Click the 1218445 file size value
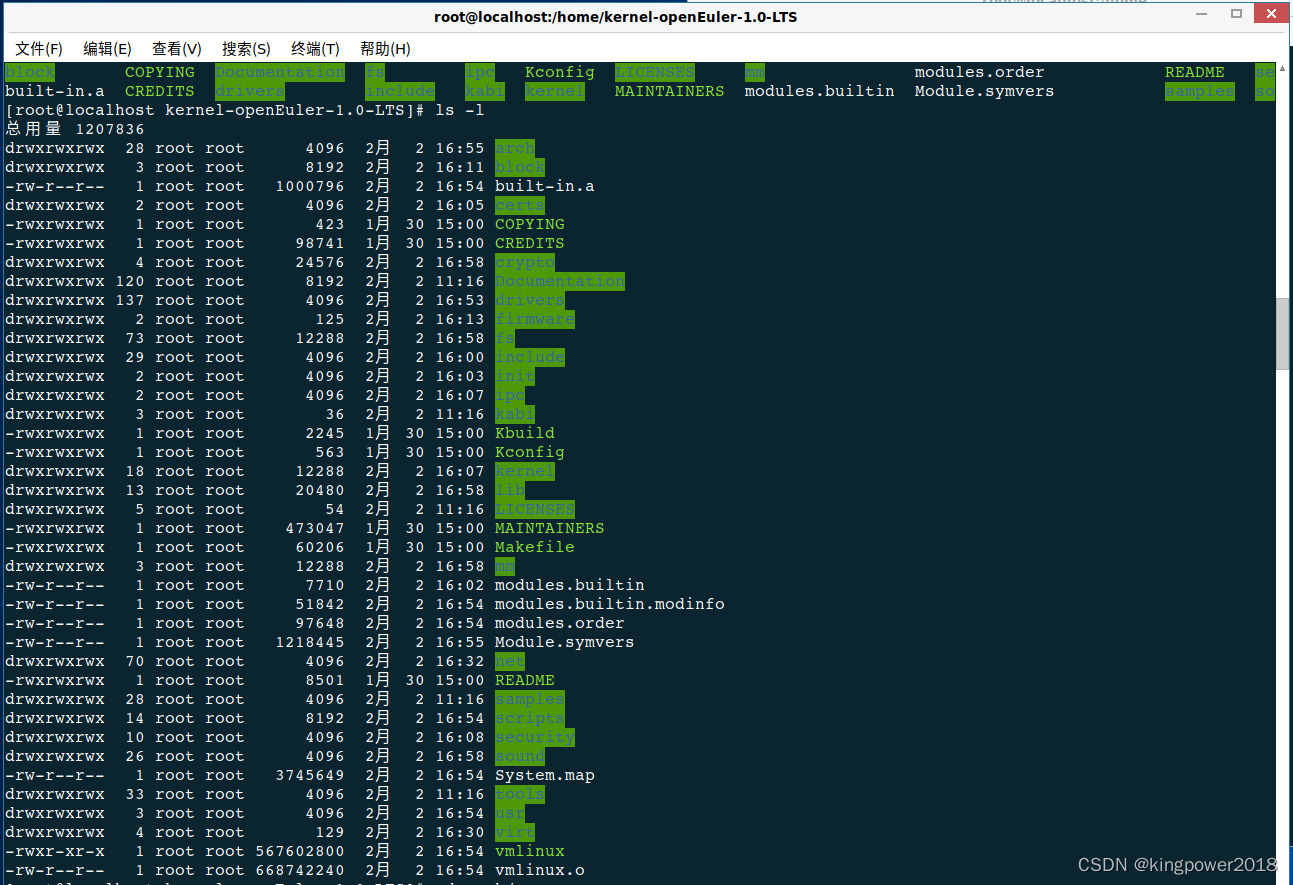 click(x=309, y=642)
